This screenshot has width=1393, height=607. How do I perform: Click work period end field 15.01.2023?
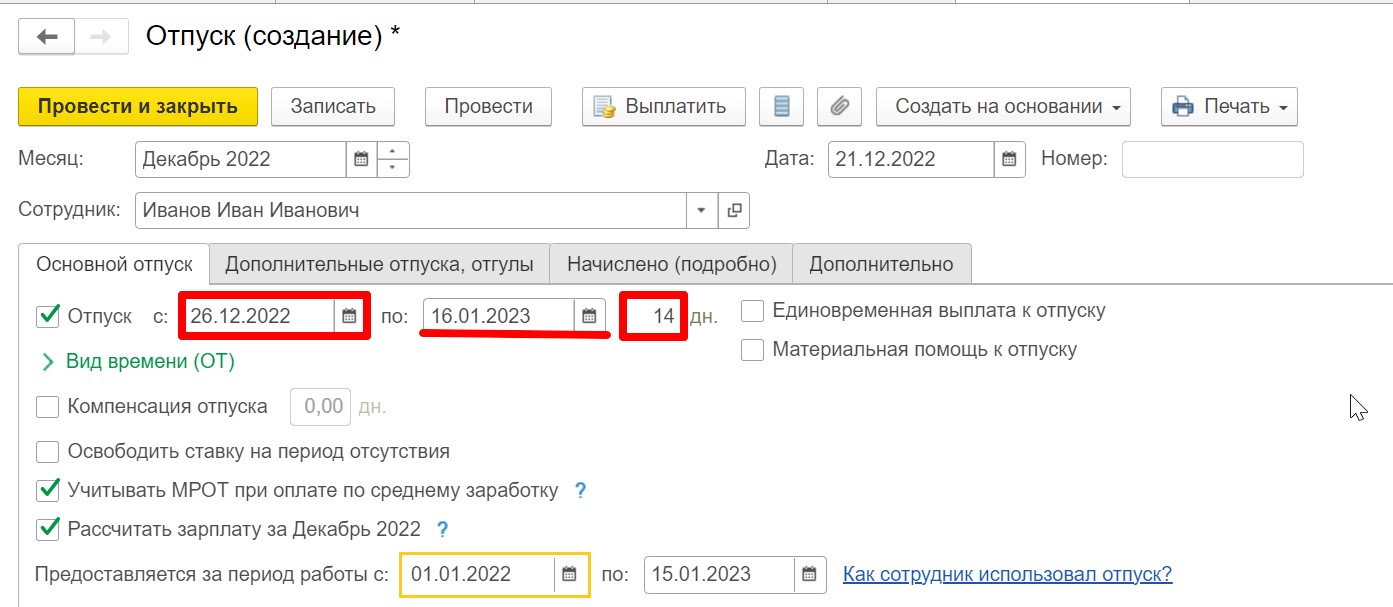[720, 575]
